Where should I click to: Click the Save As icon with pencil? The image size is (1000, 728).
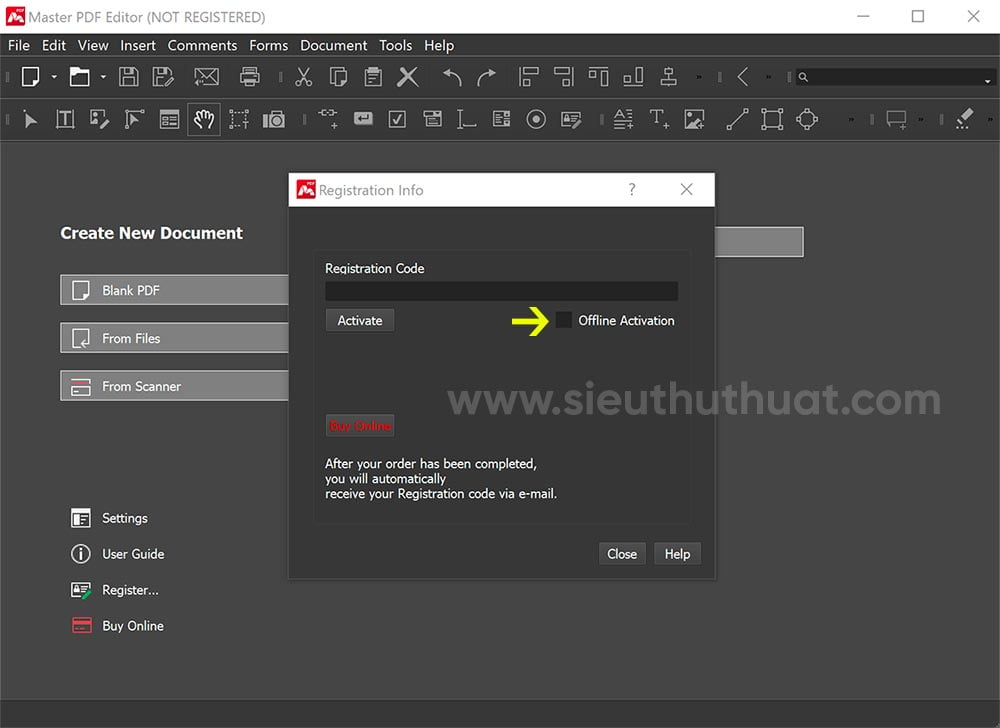(163, 77)
